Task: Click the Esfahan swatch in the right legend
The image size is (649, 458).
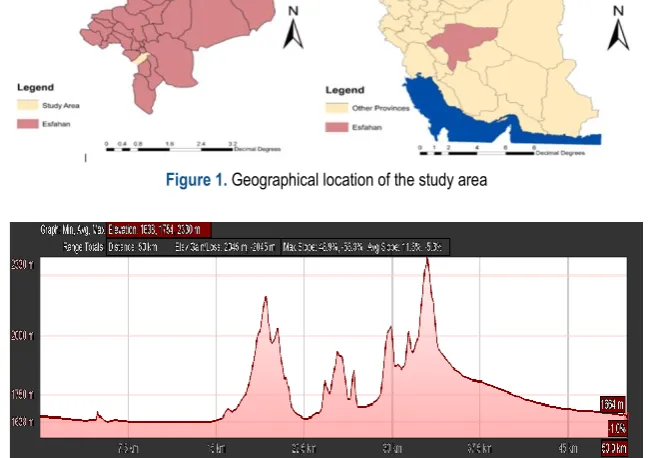Action: 337,127
